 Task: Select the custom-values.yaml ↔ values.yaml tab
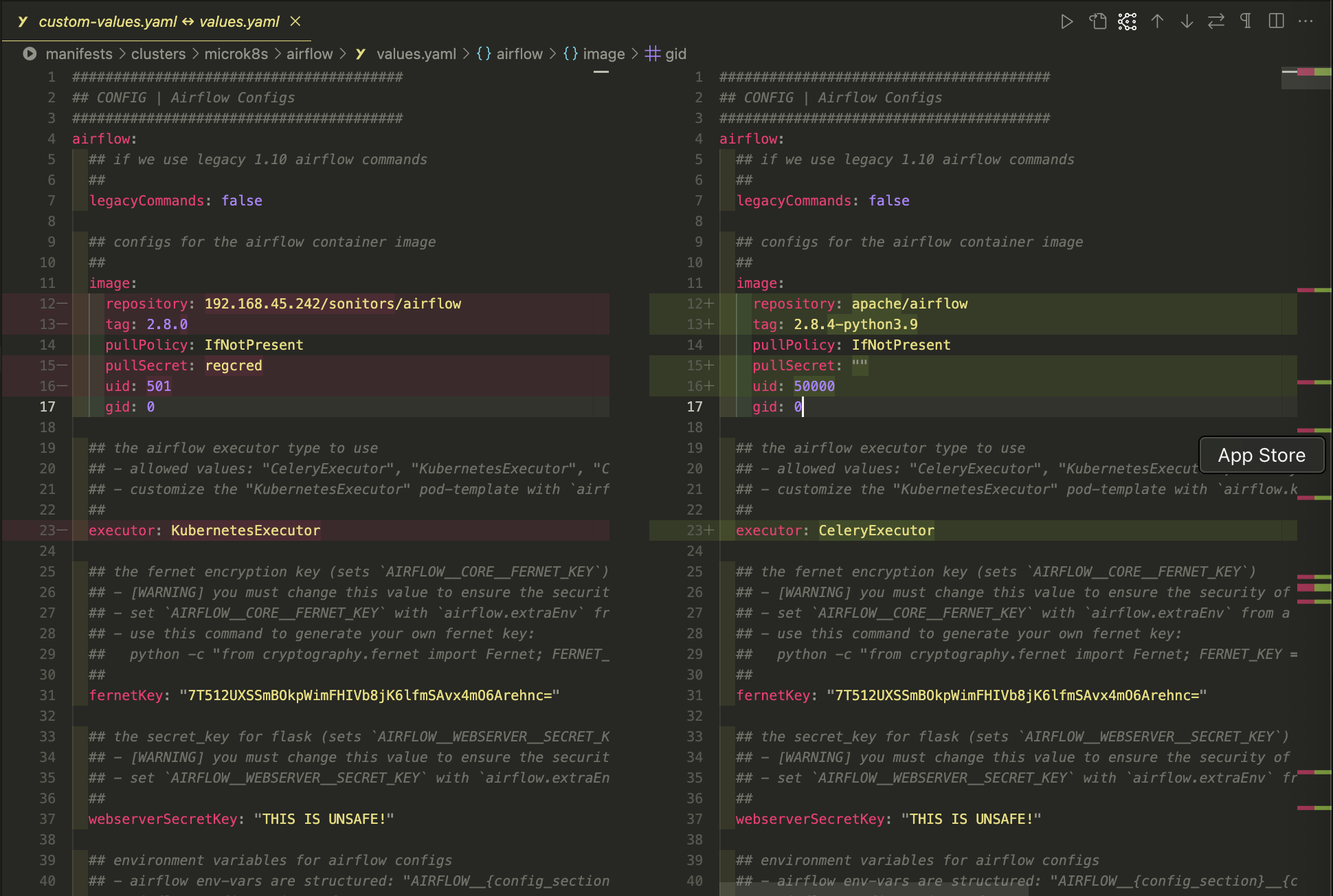tap(159, 22)
